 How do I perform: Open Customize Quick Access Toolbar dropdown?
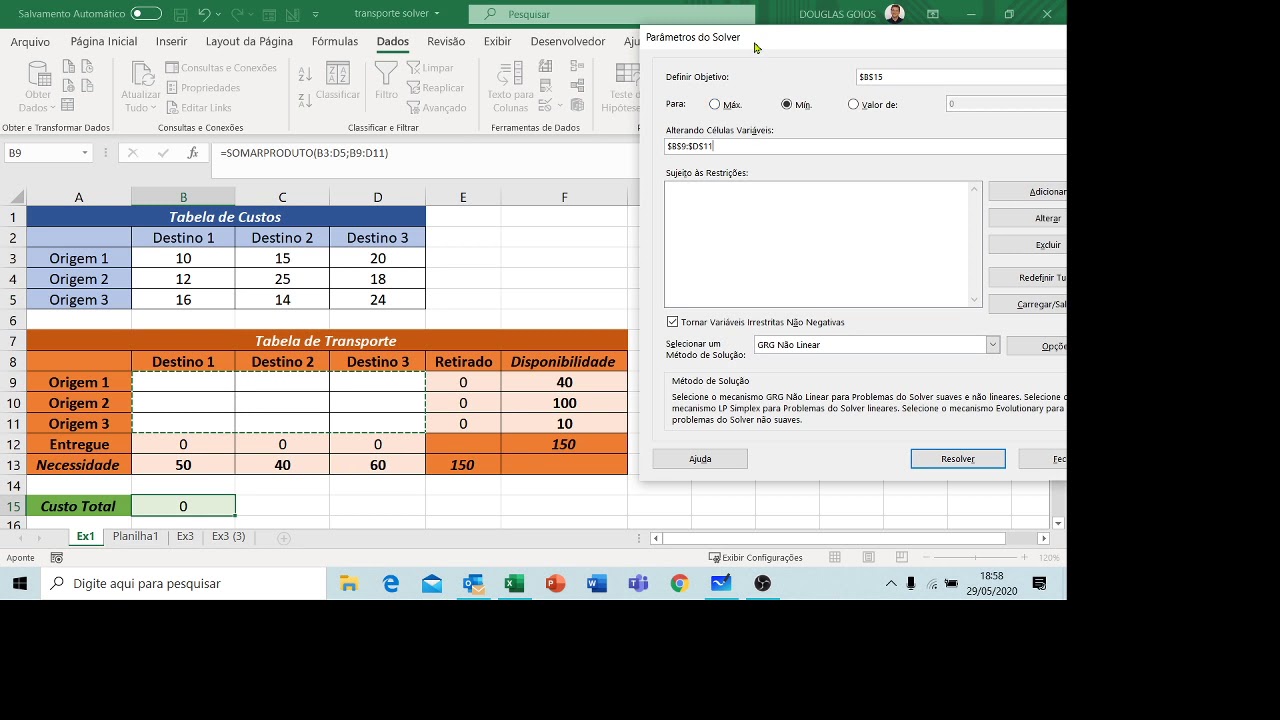click(316, 14)
